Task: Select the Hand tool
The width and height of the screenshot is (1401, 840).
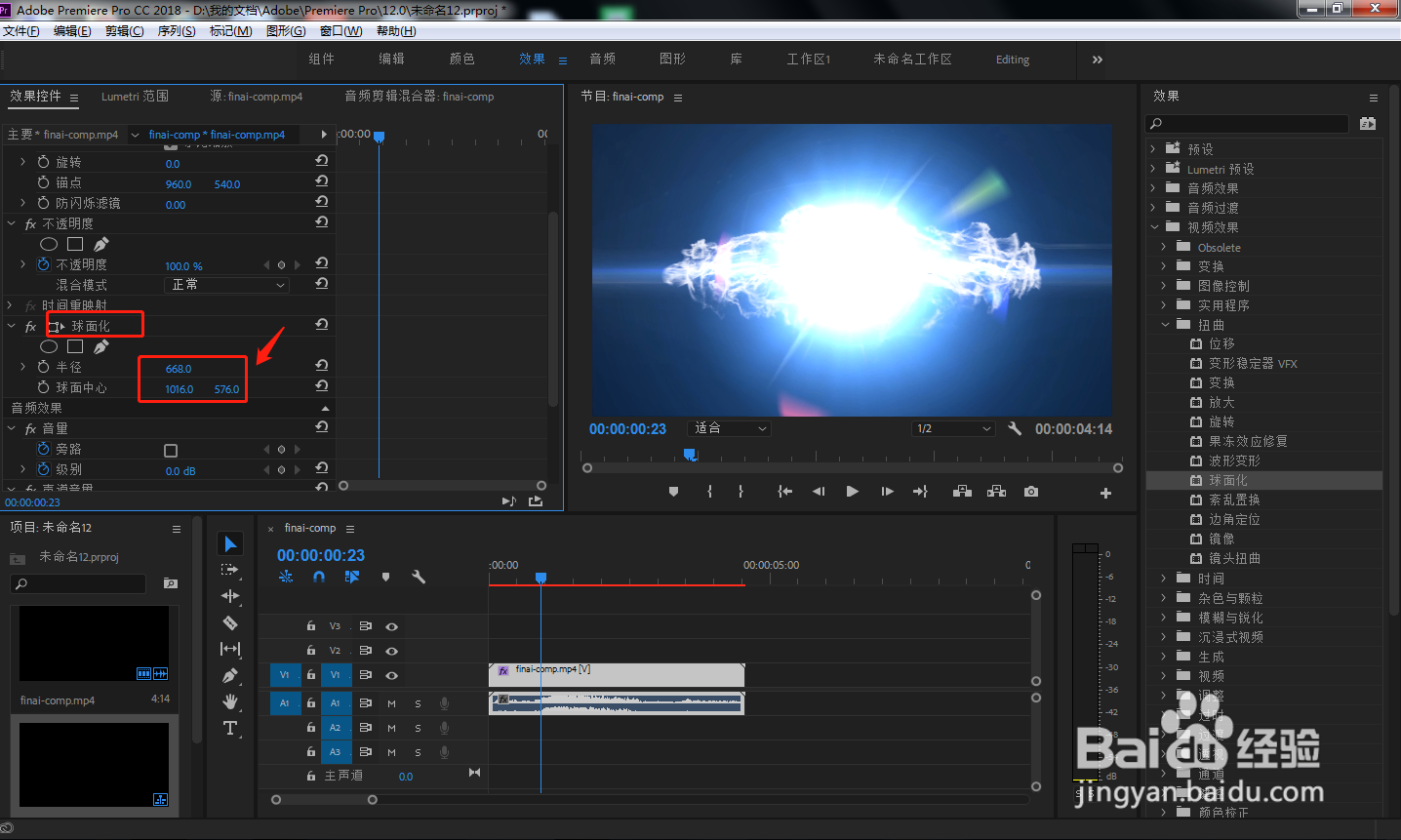Action: coord(230,701)
